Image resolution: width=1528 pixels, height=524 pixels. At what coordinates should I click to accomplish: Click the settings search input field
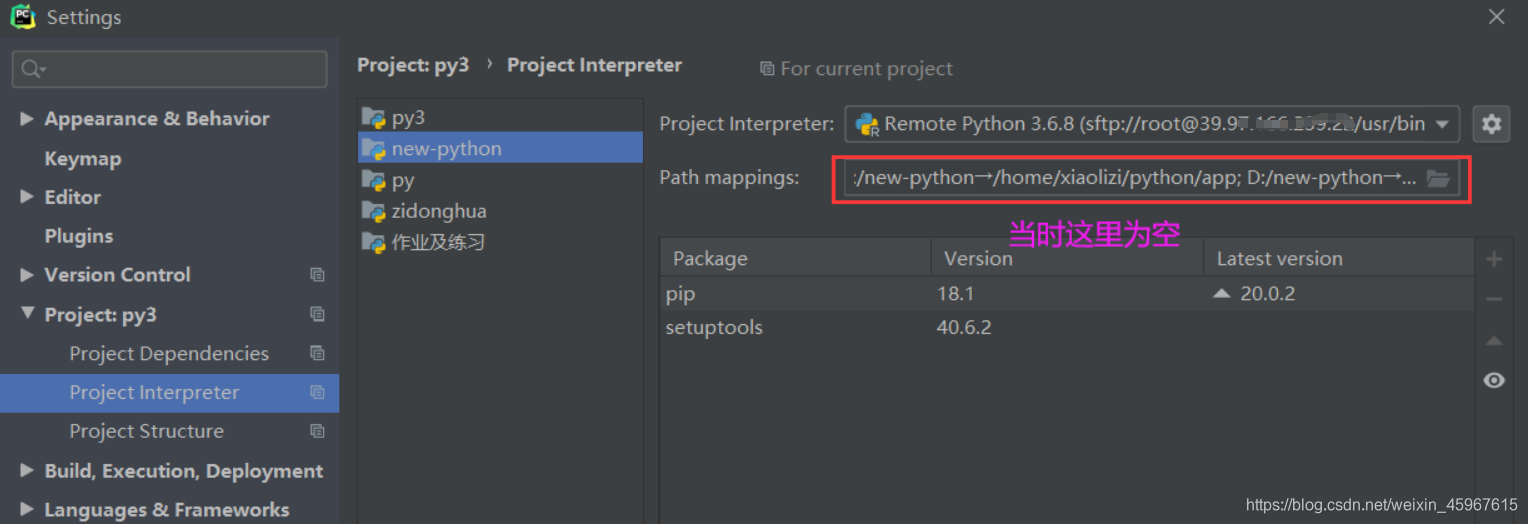(x=169, y=69)
